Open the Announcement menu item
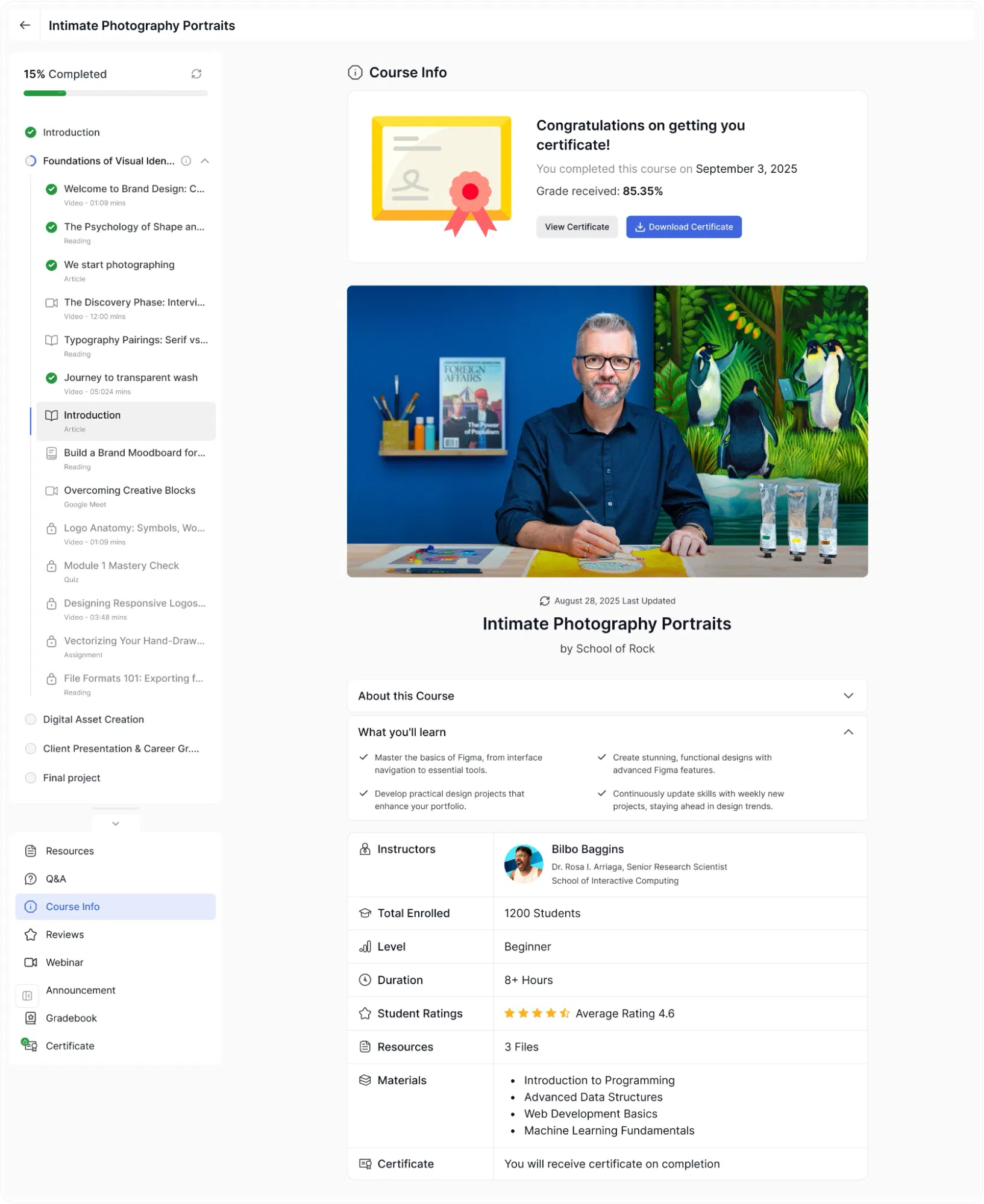This screenshot has width=984, height=1204. [80, 991]
